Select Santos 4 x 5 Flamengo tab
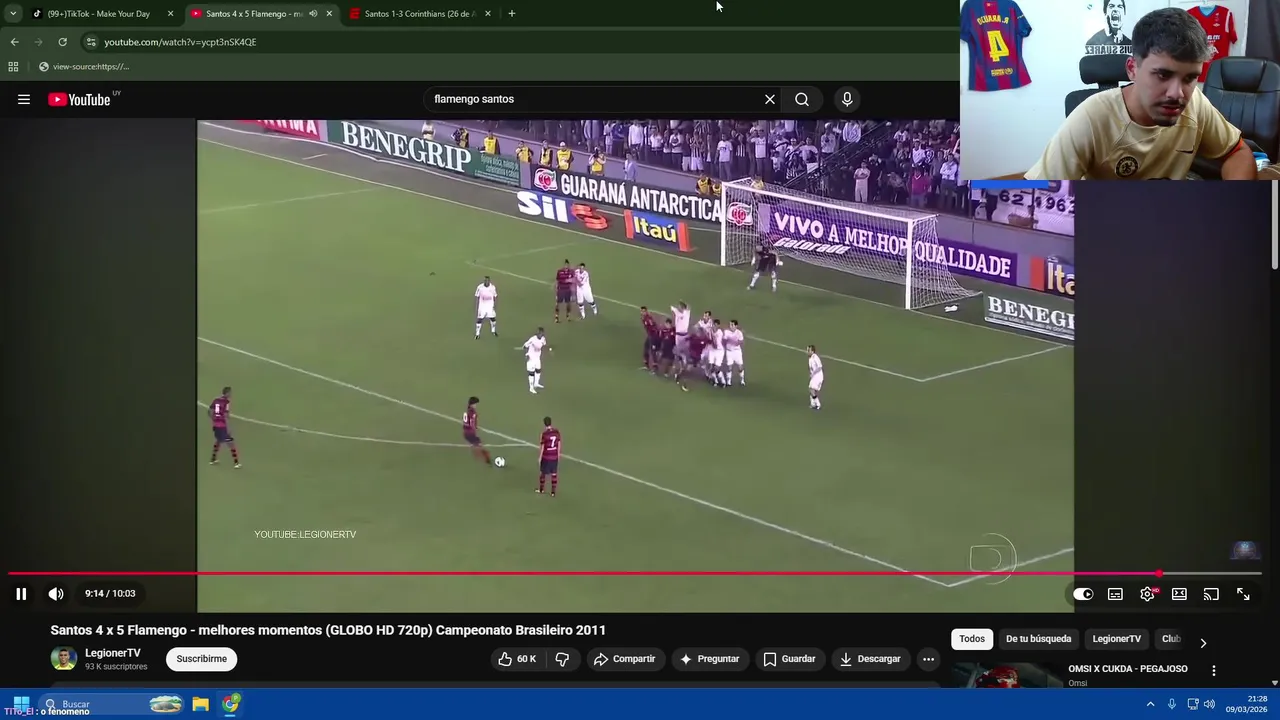This screenshot has width=1280, height=720. (254, 14)
